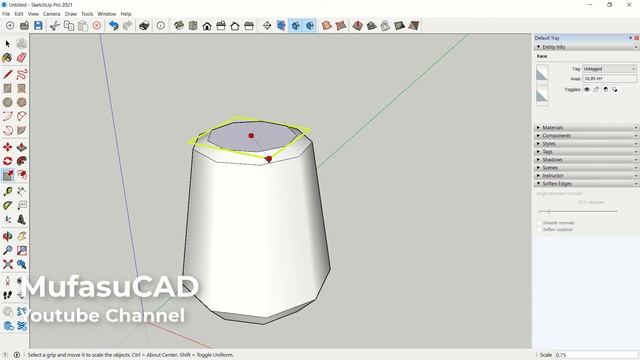Select the Zoom magnifier tool
This screenshot has width=640, height=360.
coord(8,250)
